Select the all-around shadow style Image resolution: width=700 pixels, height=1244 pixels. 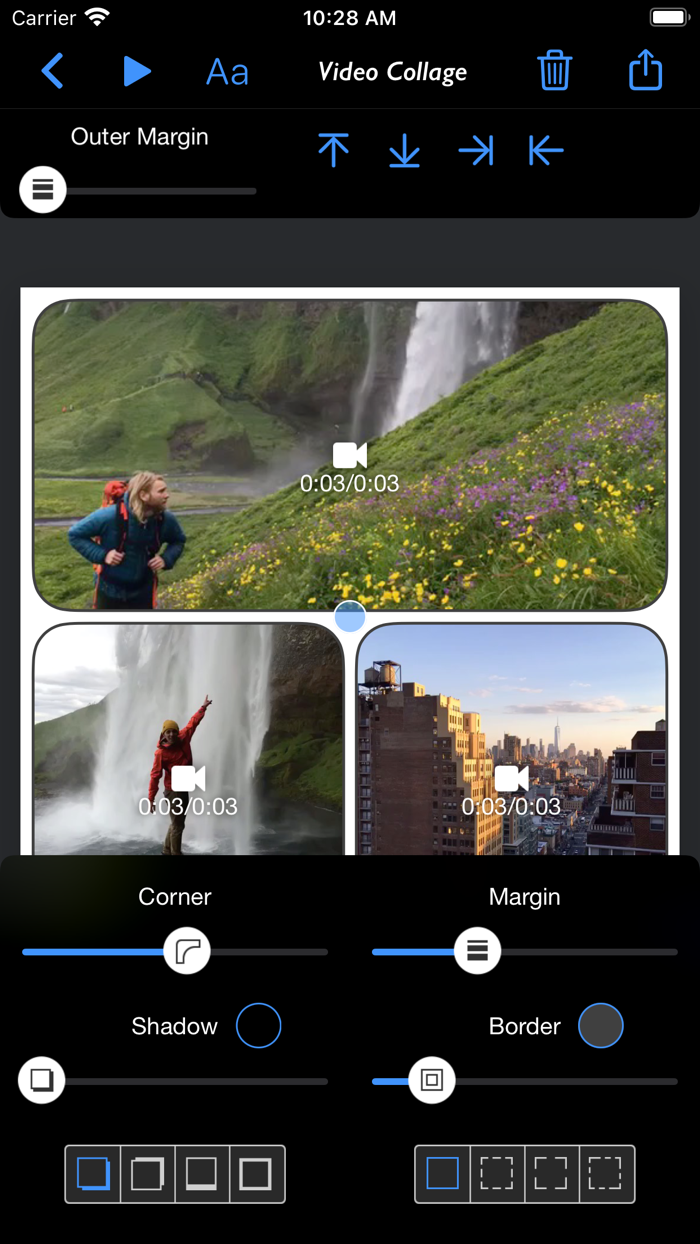pos(257,1174)
